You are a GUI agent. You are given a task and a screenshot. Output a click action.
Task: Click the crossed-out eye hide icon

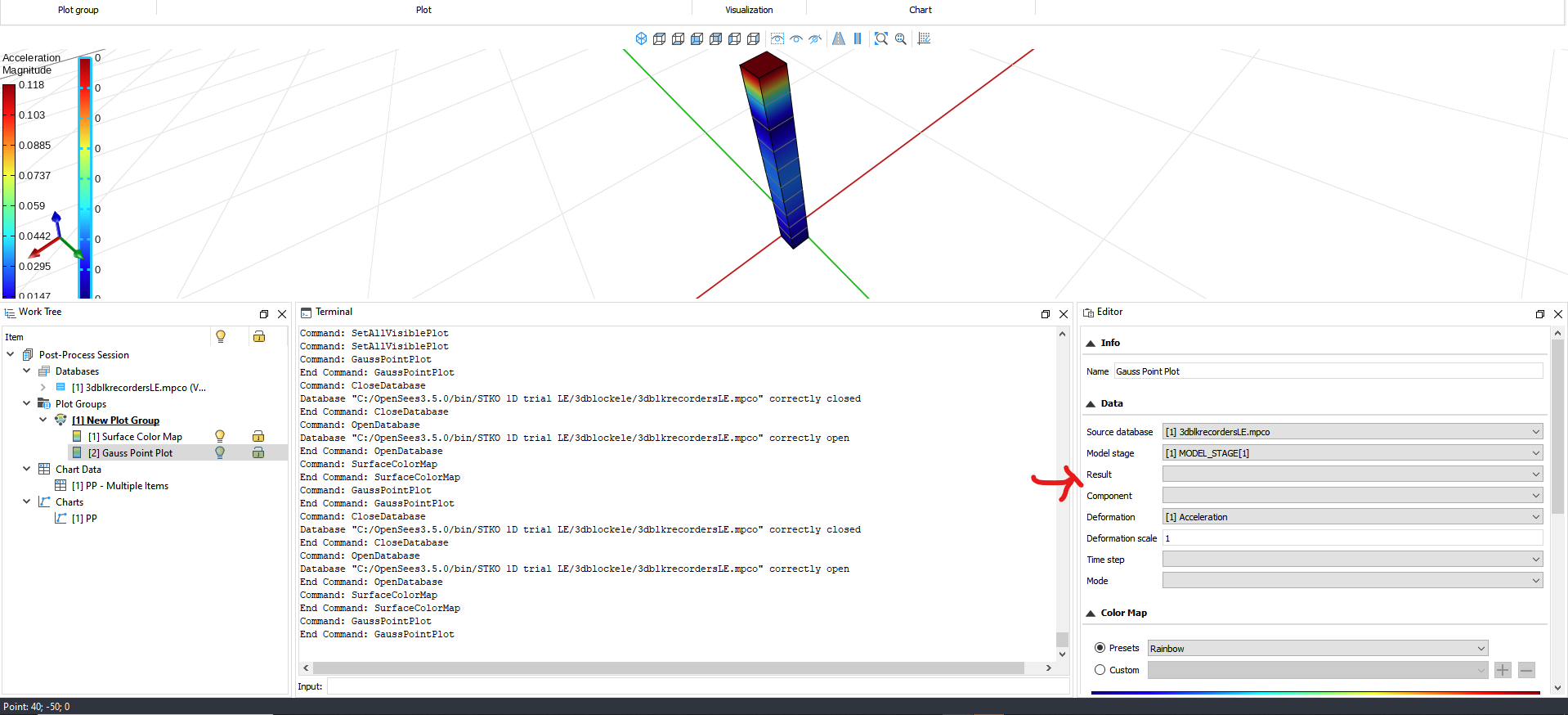(x=815, y=38)
